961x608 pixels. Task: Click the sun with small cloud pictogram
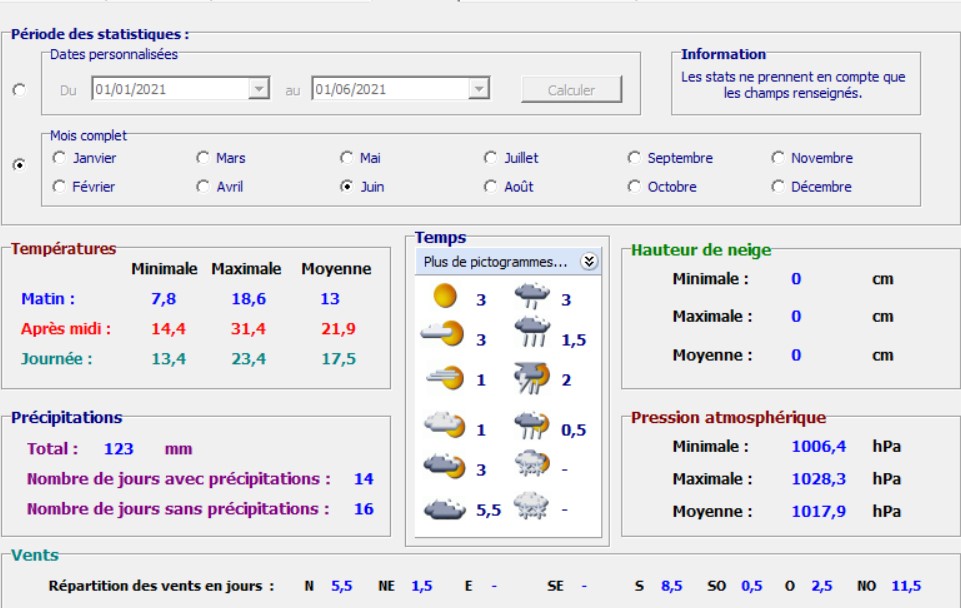pyautogui.click(x=443, y=334)
